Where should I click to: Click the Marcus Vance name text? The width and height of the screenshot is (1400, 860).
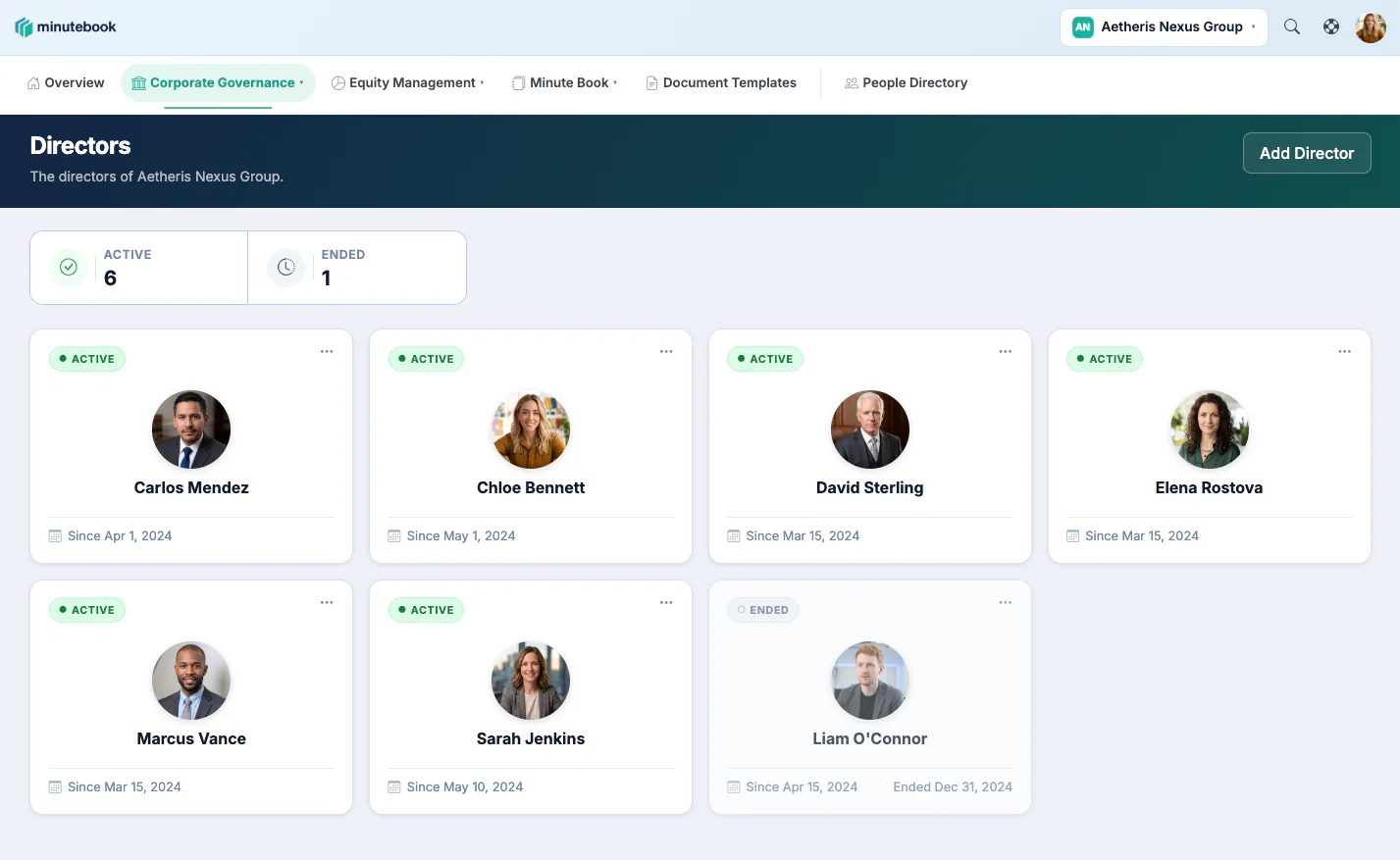pos(191,739)
